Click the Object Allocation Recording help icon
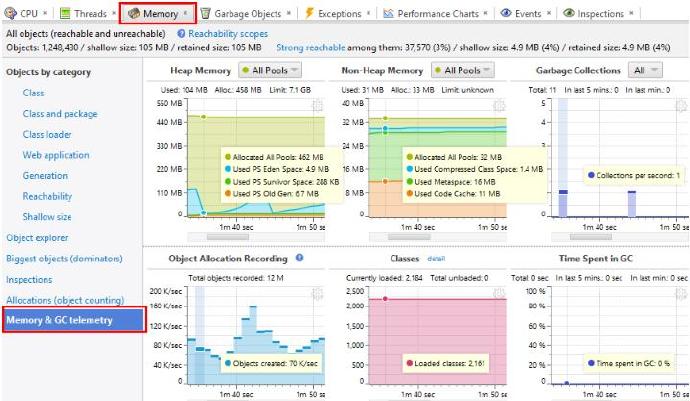 (x=300, y=258)
